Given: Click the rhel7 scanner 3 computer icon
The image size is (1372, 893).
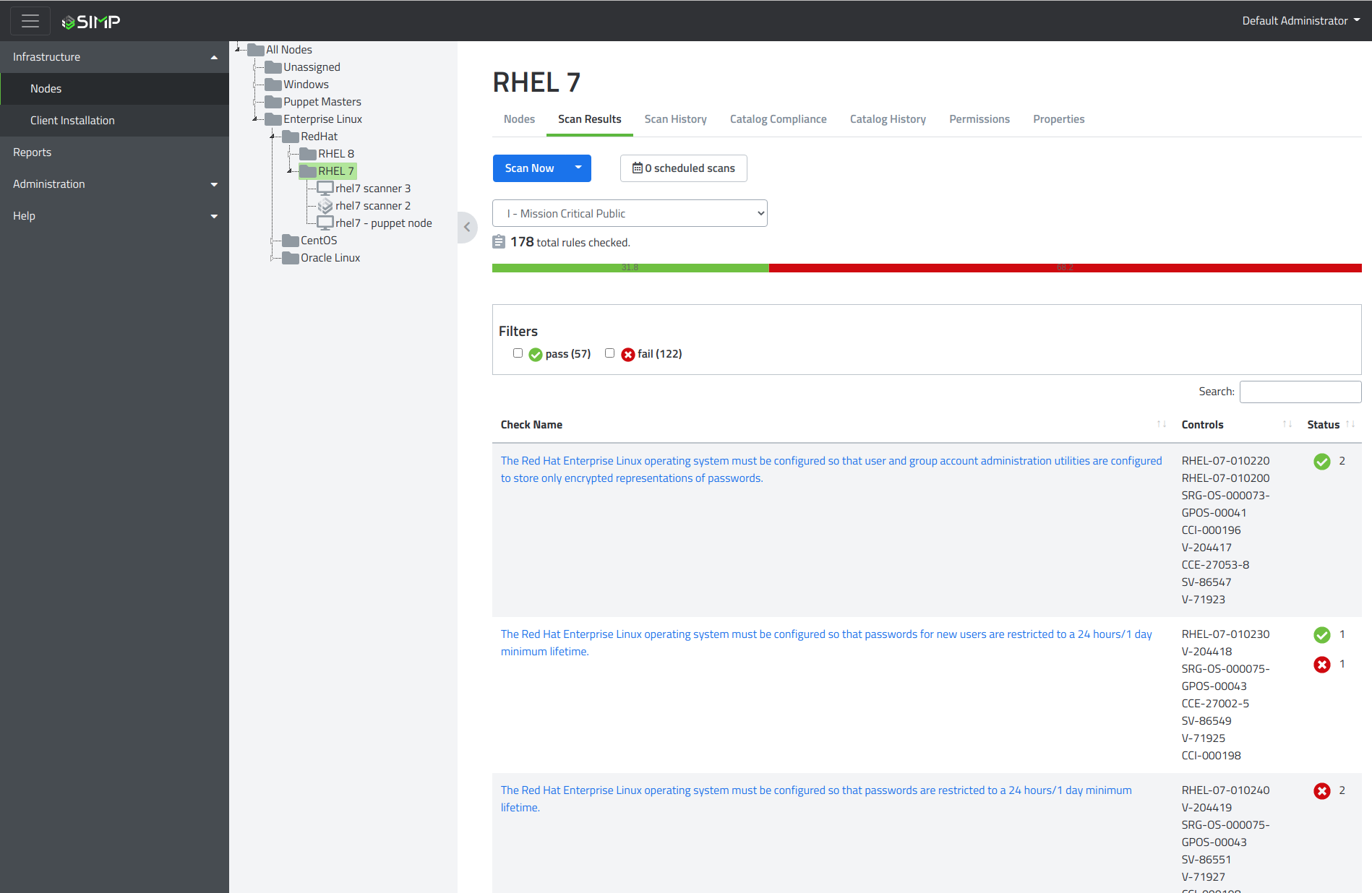Looking at the screenshot, I should pos(325,189).
